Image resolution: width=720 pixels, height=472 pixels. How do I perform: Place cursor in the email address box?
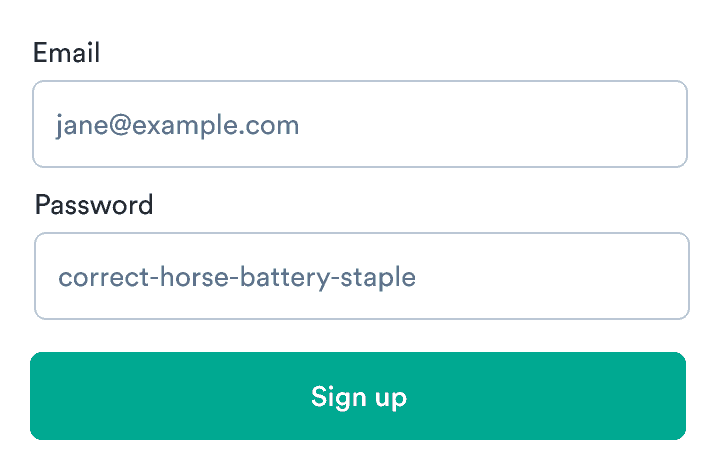360,124
